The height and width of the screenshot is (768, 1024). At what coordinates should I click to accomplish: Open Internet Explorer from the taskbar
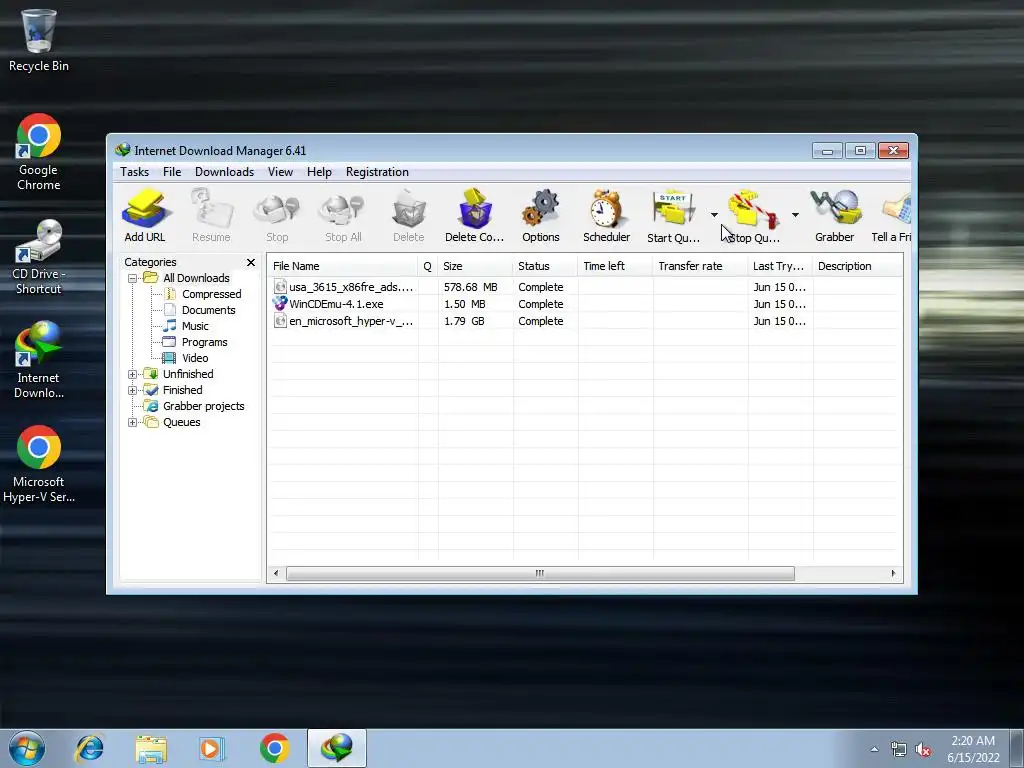(89, 748)
